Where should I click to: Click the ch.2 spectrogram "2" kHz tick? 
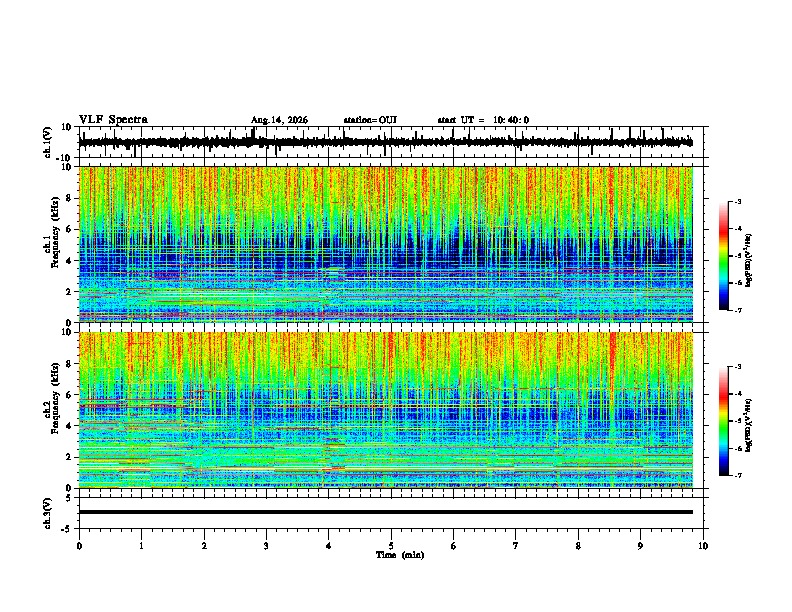pos(69,457)
